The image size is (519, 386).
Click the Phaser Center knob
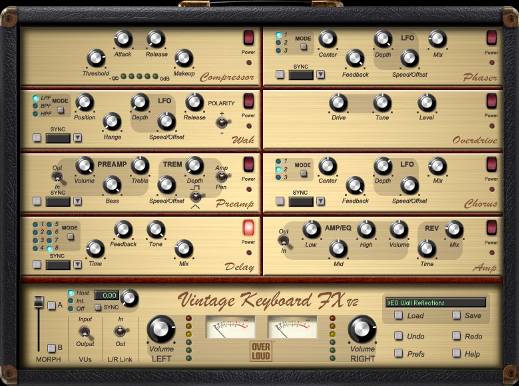pyautogui.click(x=328, y=39)
